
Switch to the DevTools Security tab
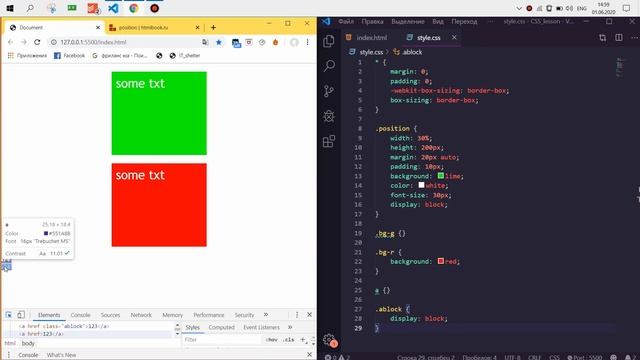(x=244, y=315)
